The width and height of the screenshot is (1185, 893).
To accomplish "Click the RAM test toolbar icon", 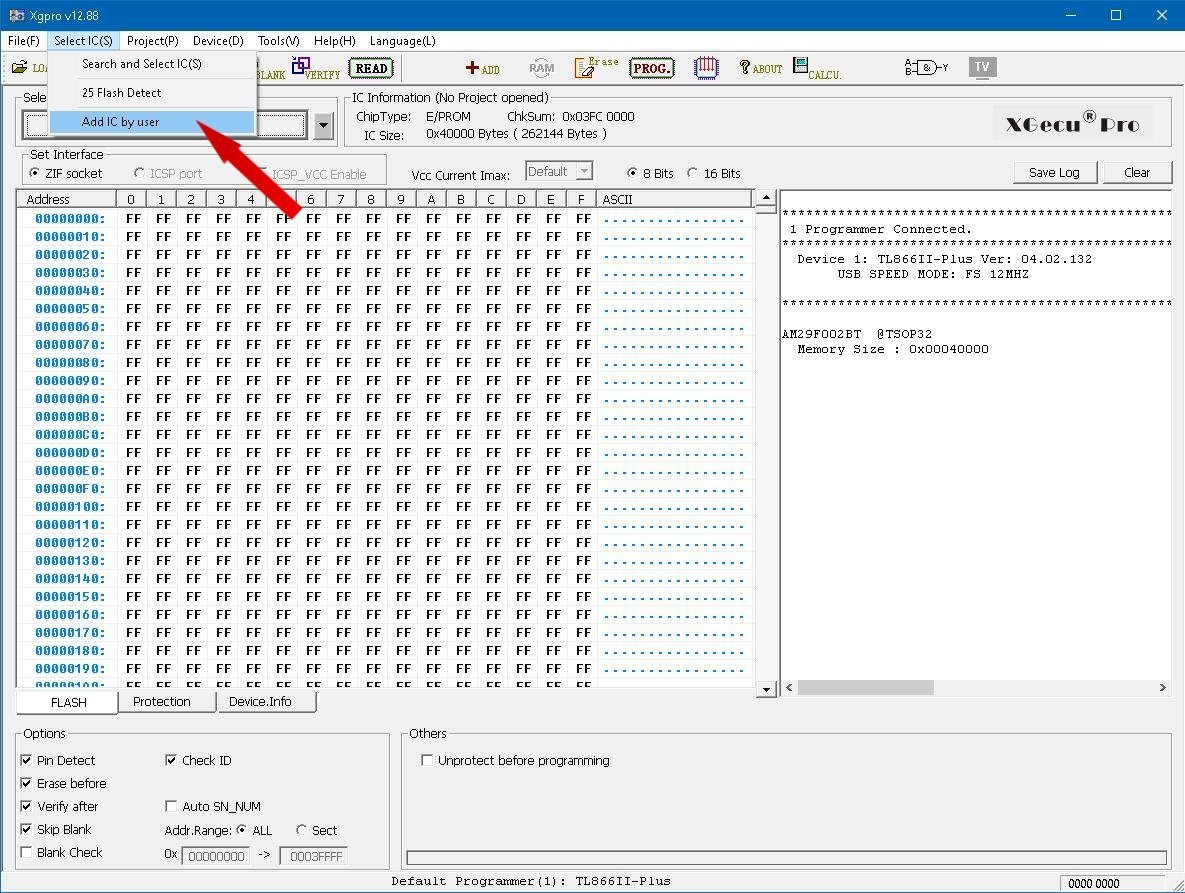I will 542,68.
